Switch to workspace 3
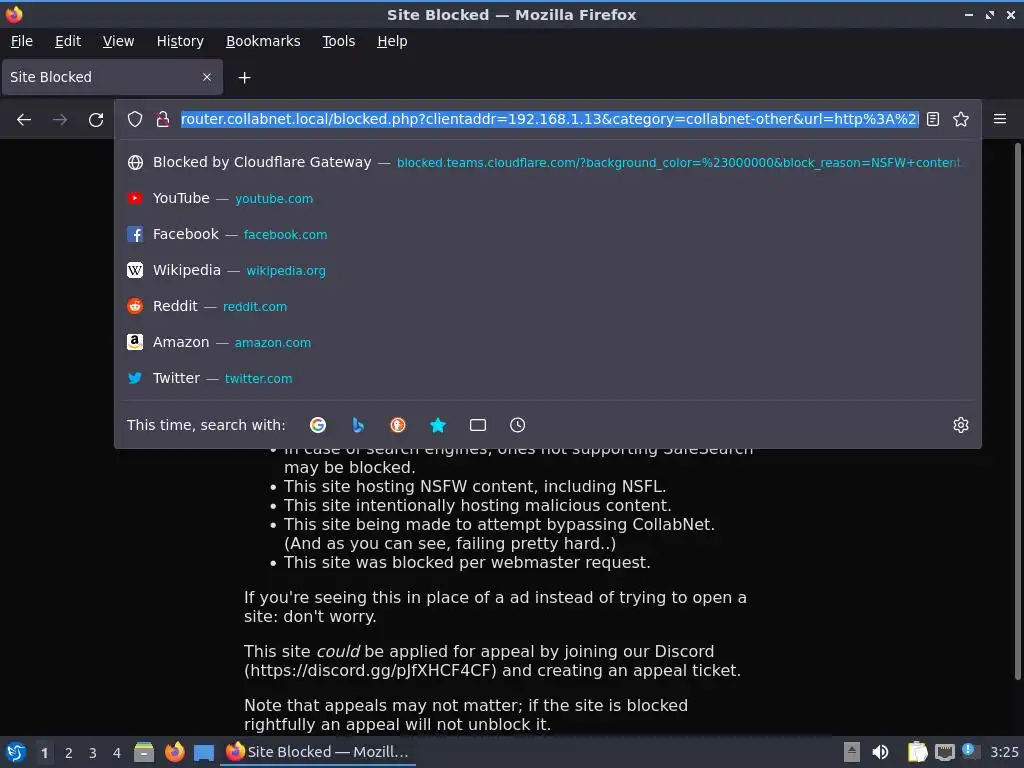The image size is (1024, 768). [93, 753]
